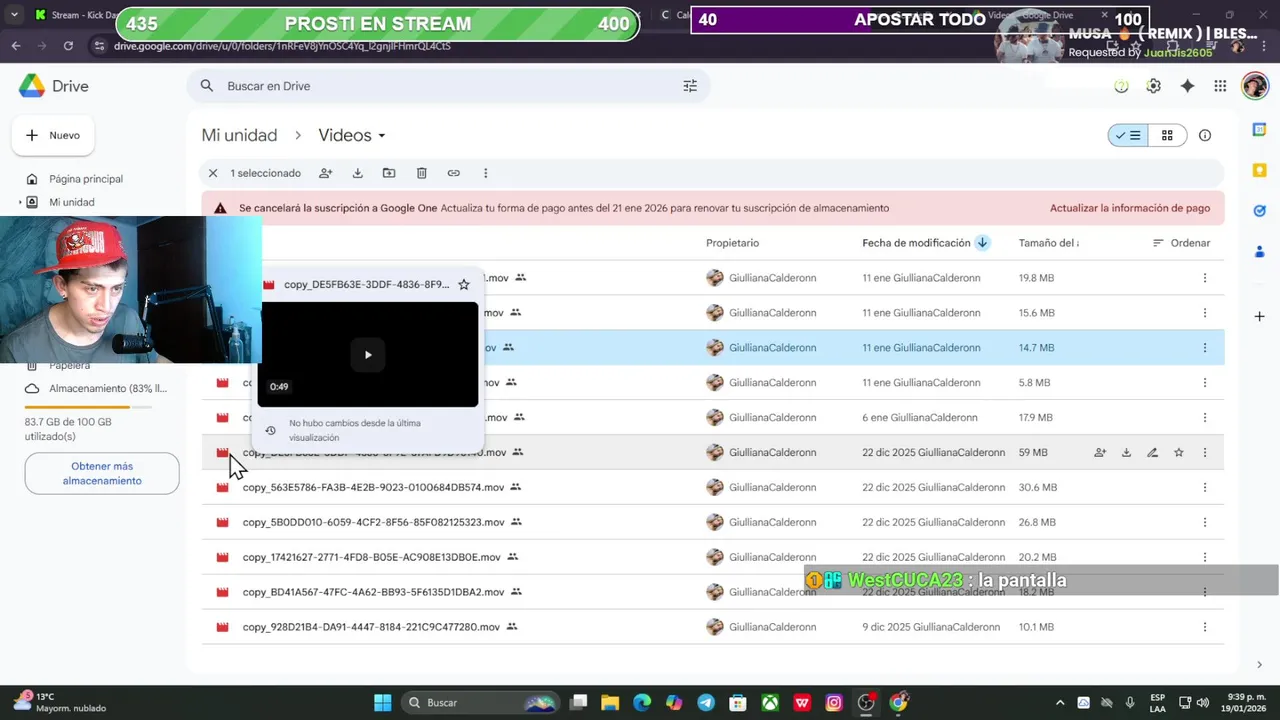Screen dimensions: 1280x720
Task: Go to Mi unidad breadcrumb
Action: 239,136
